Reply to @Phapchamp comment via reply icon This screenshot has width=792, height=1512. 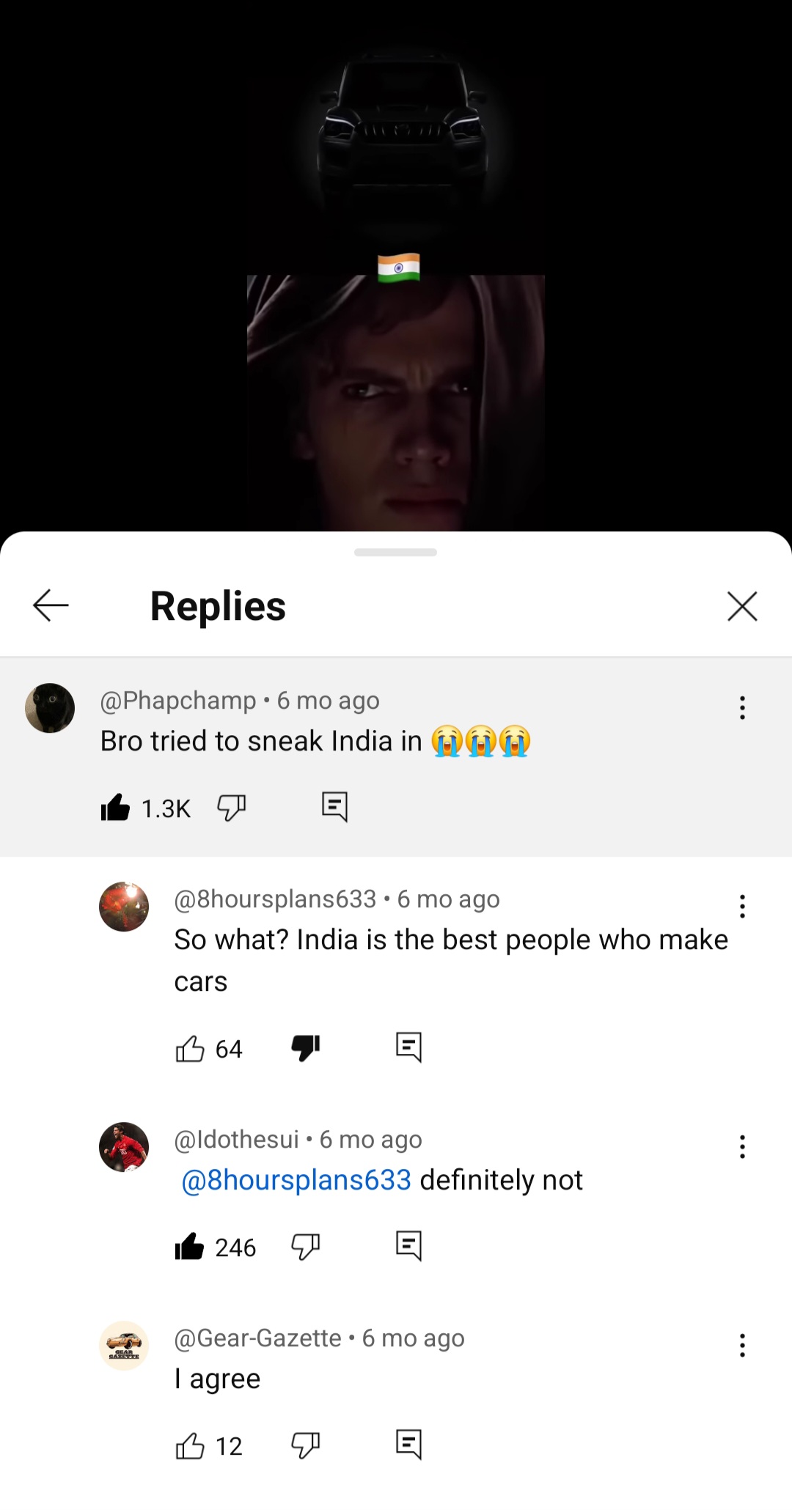click(334, 808)
